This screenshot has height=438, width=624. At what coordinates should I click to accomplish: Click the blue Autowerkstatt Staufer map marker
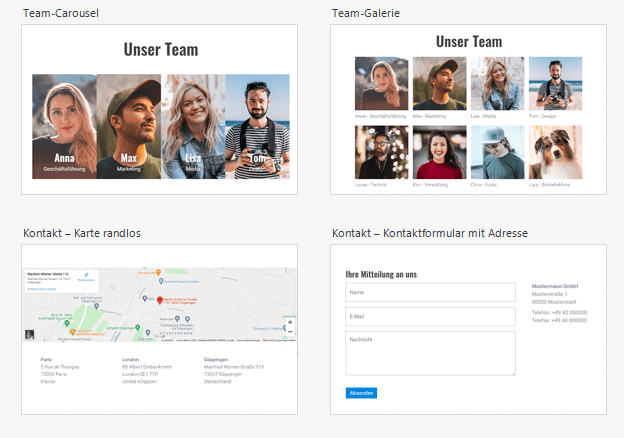(x=161, y=281)
